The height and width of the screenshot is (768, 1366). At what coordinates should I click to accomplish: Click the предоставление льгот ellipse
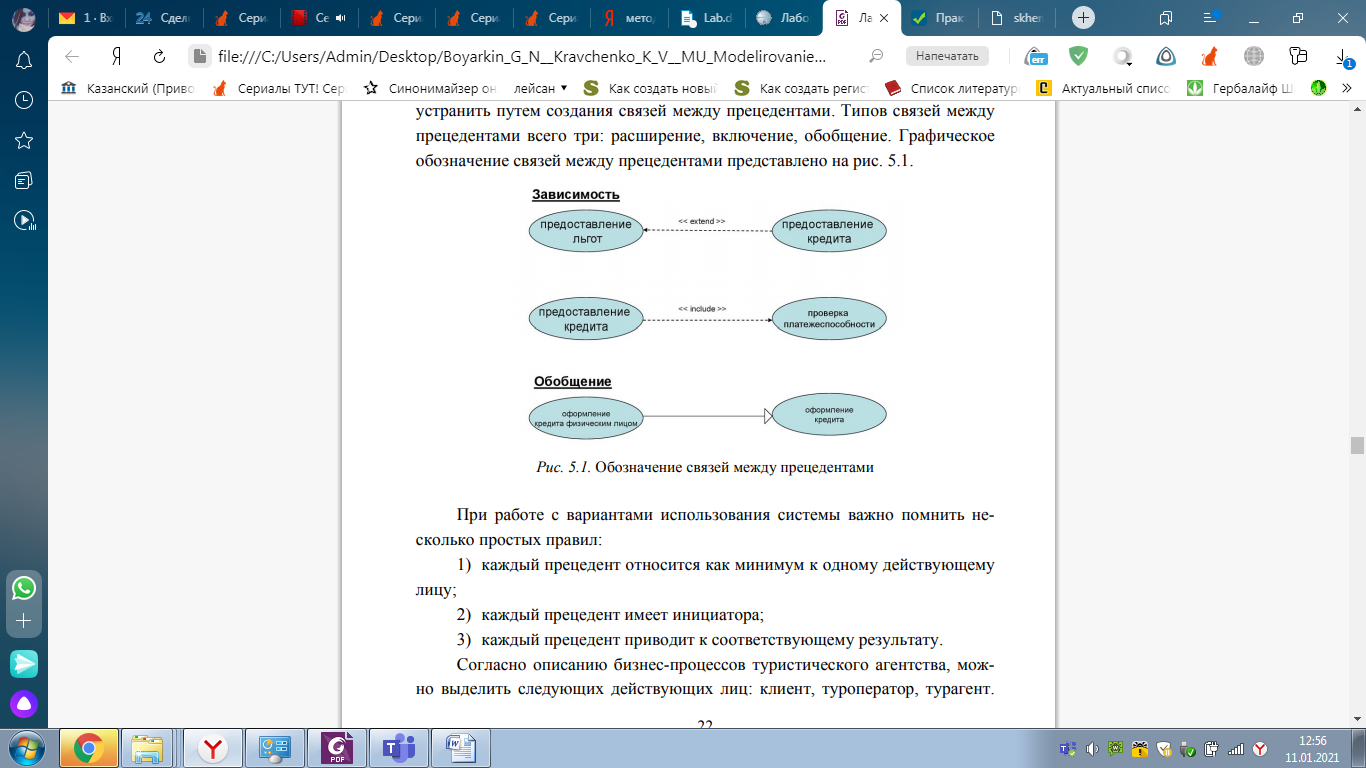pos(586,232)
